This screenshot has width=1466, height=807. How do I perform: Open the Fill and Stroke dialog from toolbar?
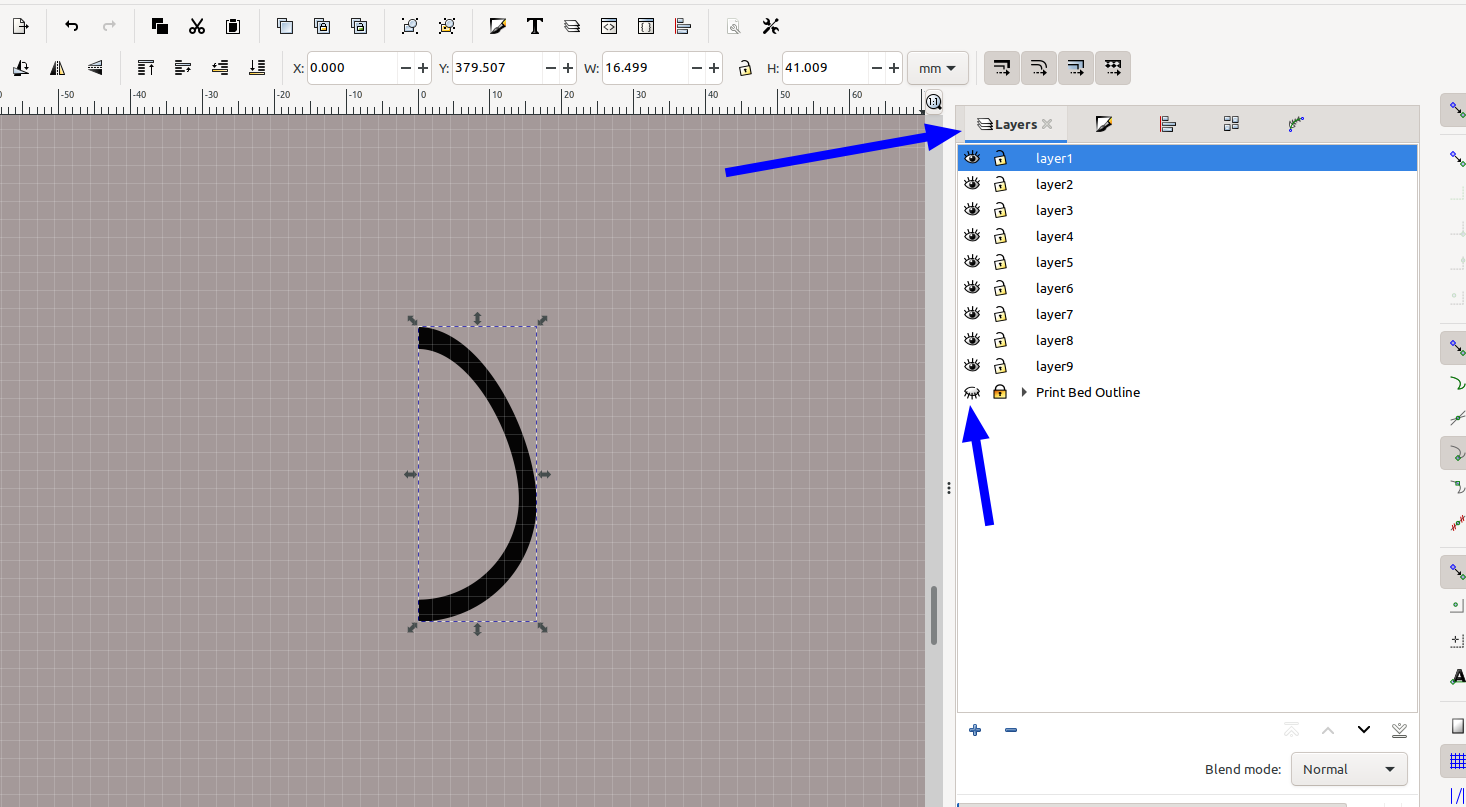click(x=498, y=26)
